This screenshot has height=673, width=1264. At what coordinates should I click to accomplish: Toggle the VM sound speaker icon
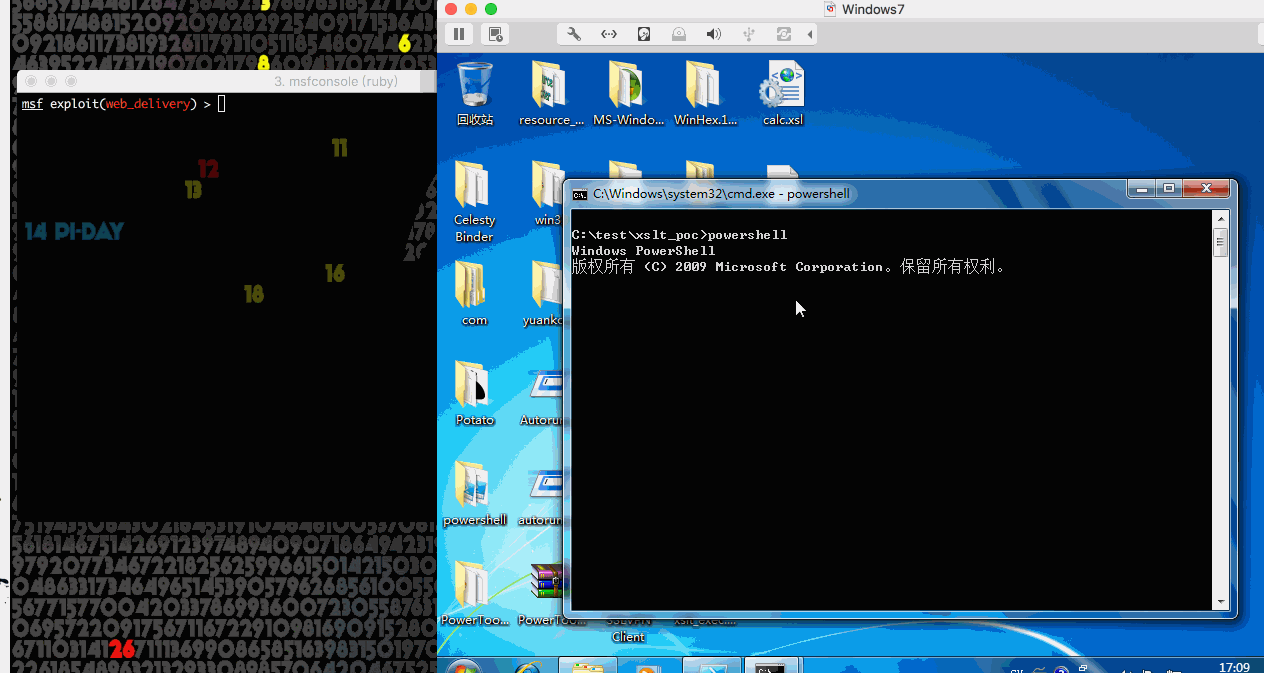point(713,34)
